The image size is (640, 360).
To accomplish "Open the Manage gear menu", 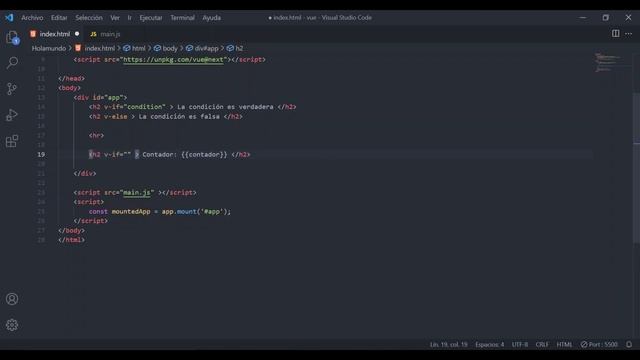I will click(12, 325).
